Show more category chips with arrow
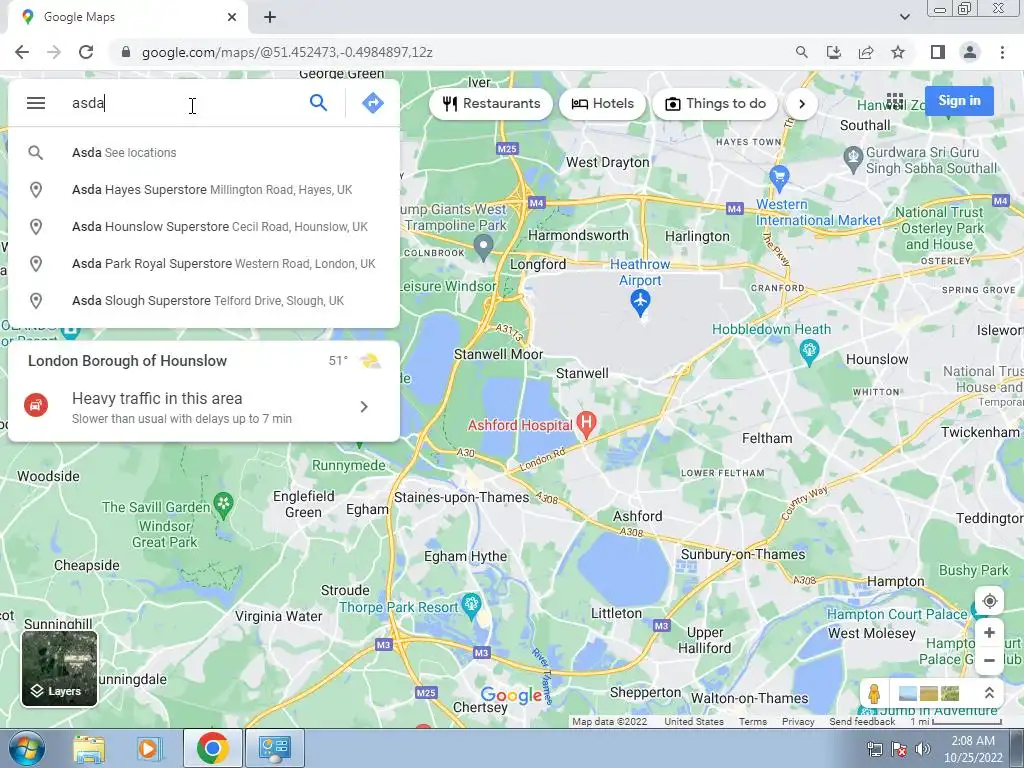Image resolution: width=1024 pixels, height=768 pixels. 802,104
